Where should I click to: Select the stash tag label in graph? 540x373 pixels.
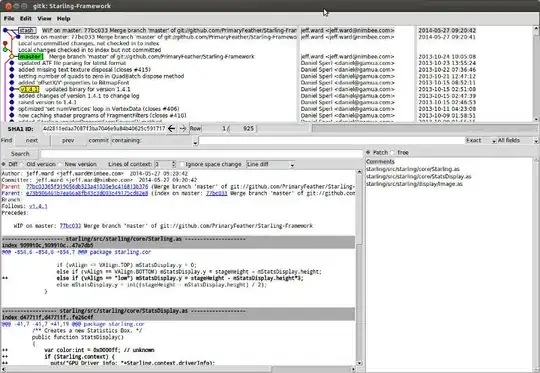coord(27,30)
